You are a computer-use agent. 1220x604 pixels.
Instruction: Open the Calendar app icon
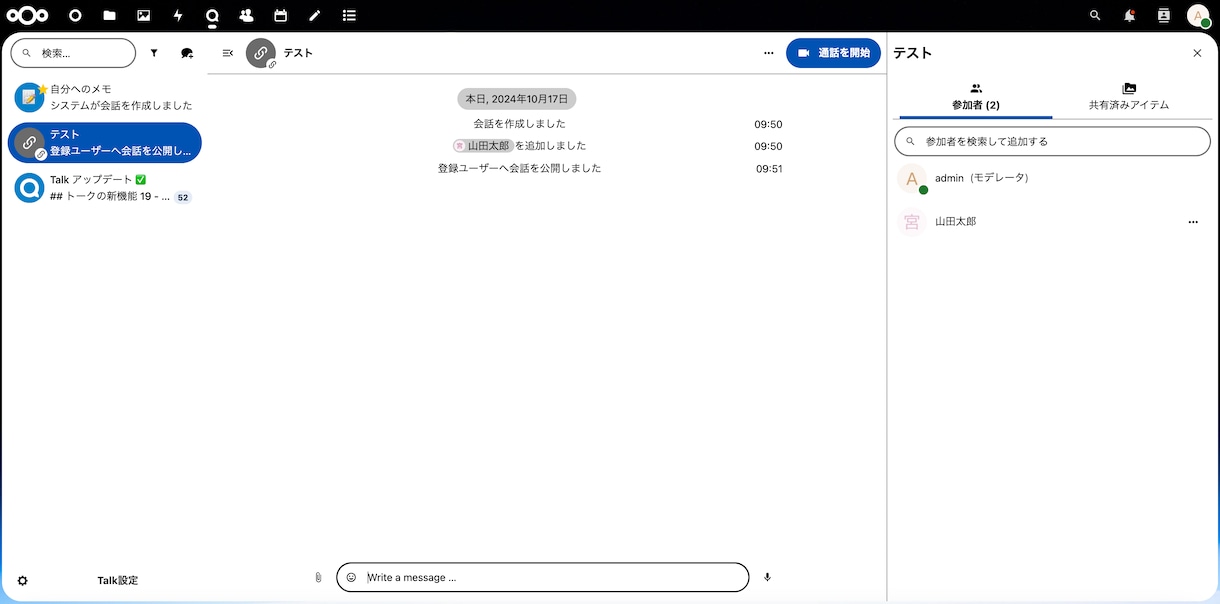[280, 15]
